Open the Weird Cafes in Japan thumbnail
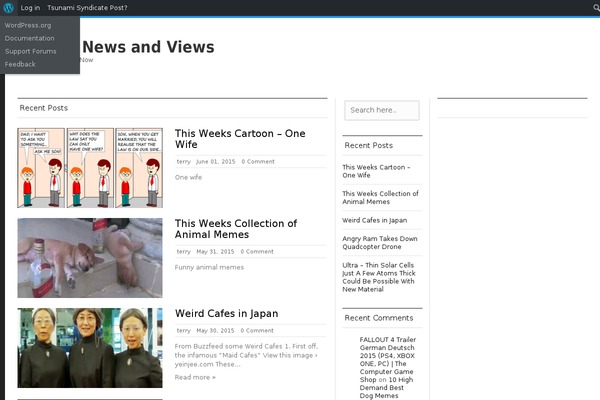The height and width of the screenshot is (400, 600). click(90, 348)
